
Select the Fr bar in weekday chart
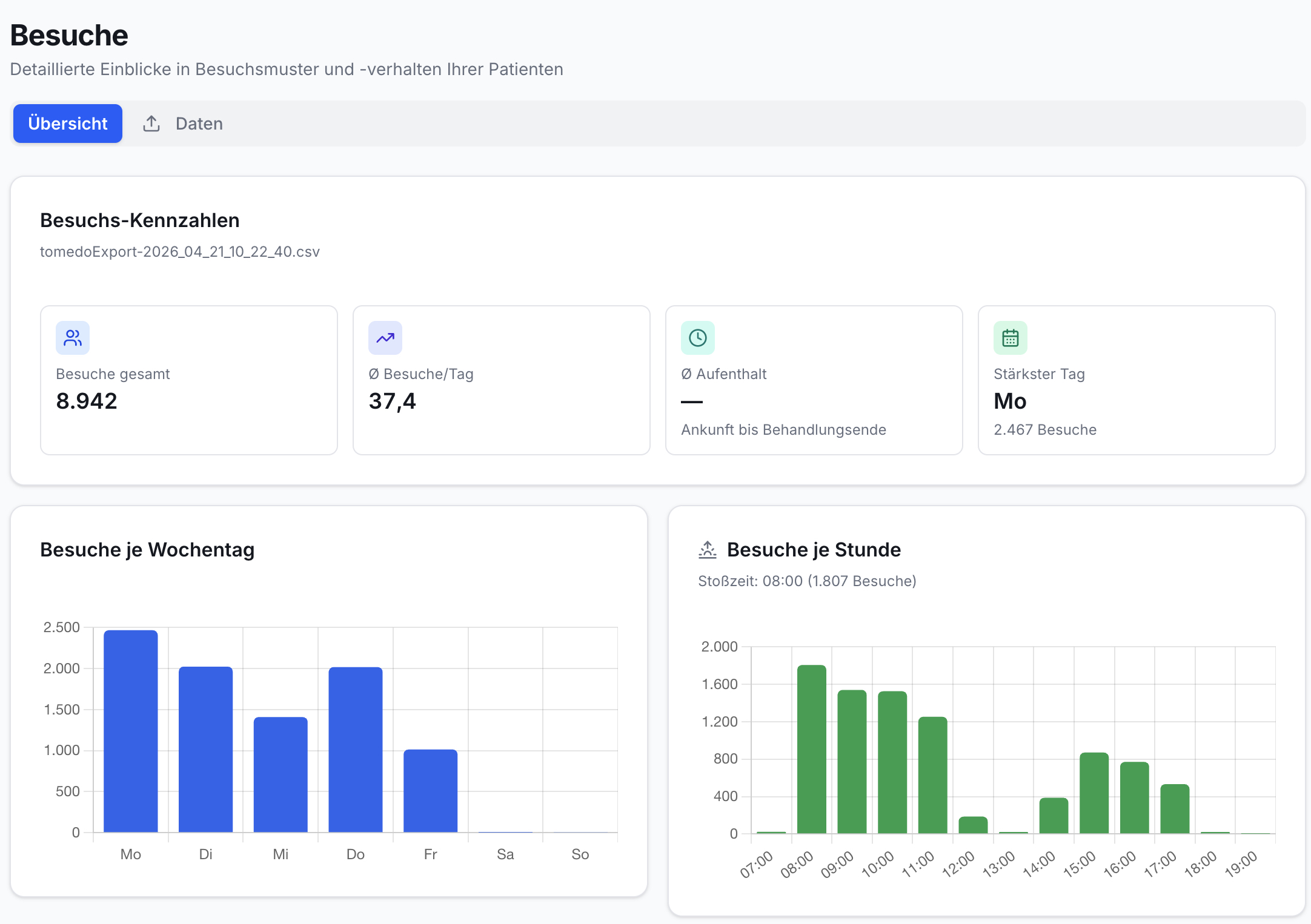click(x=431, y=791)
